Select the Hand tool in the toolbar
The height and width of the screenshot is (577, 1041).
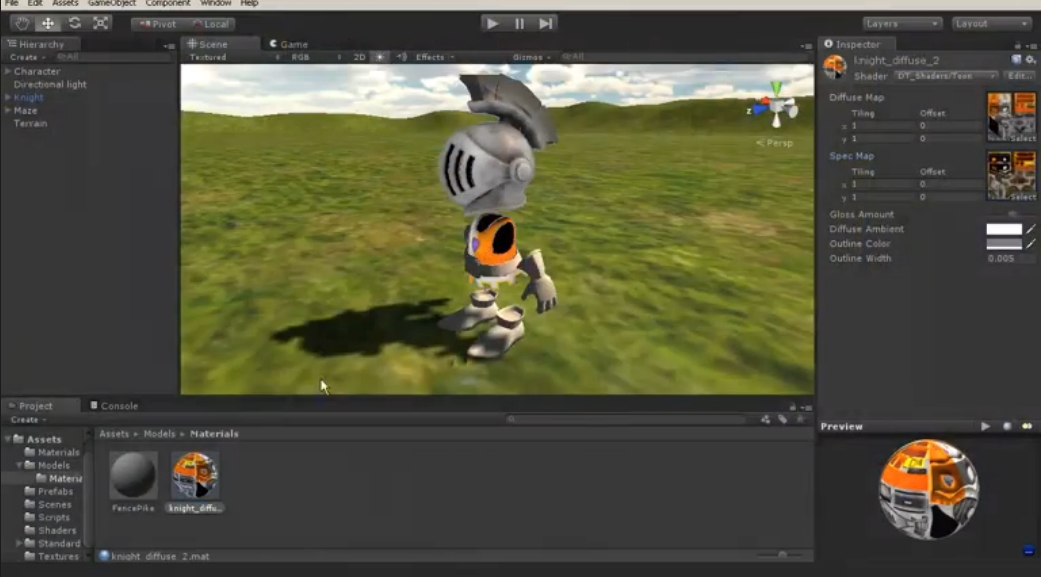(x=21, y=23)
